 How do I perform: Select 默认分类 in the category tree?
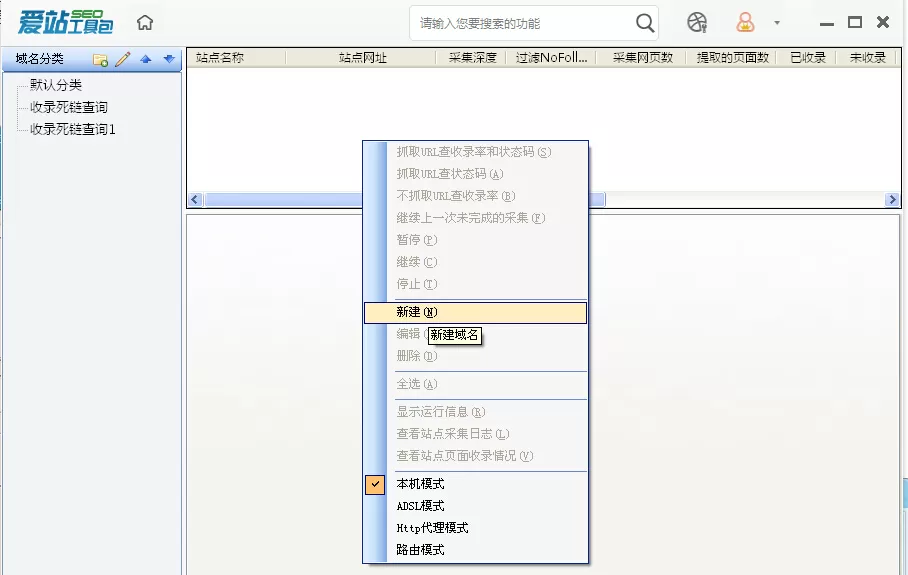click(x=56, y=85)
